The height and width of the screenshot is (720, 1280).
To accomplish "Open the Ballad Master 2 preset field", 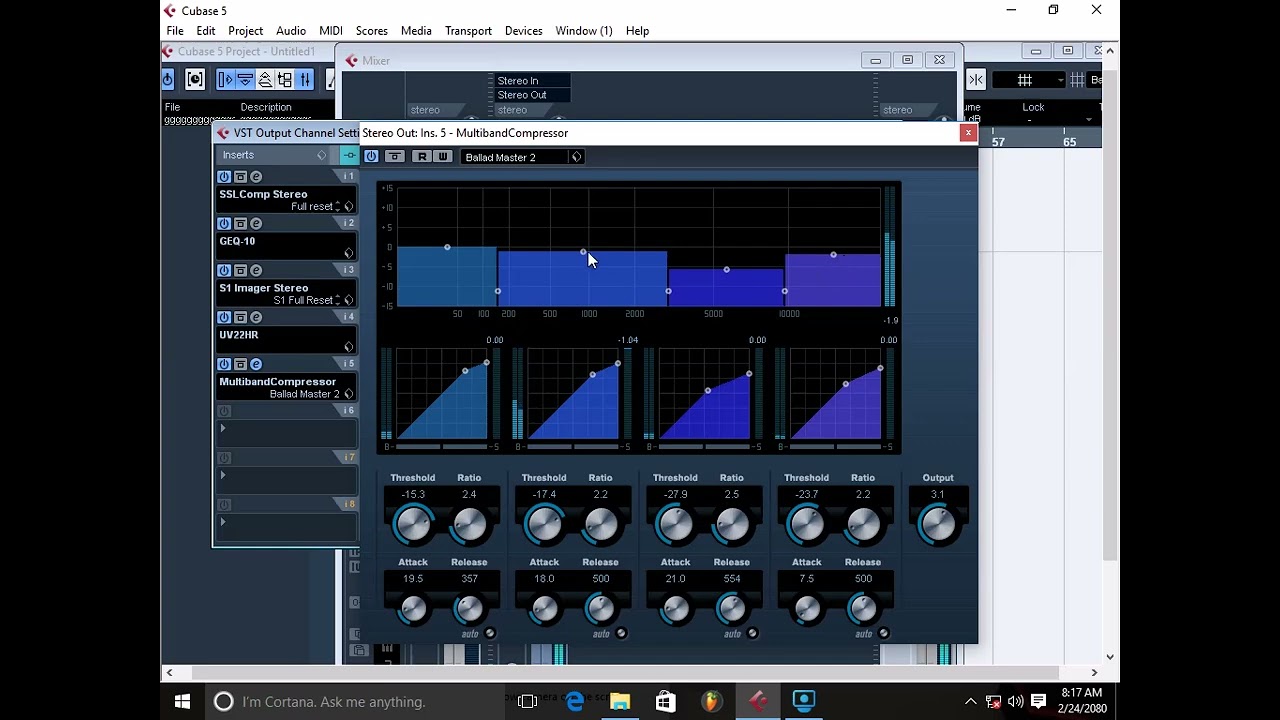I will 516,157.
